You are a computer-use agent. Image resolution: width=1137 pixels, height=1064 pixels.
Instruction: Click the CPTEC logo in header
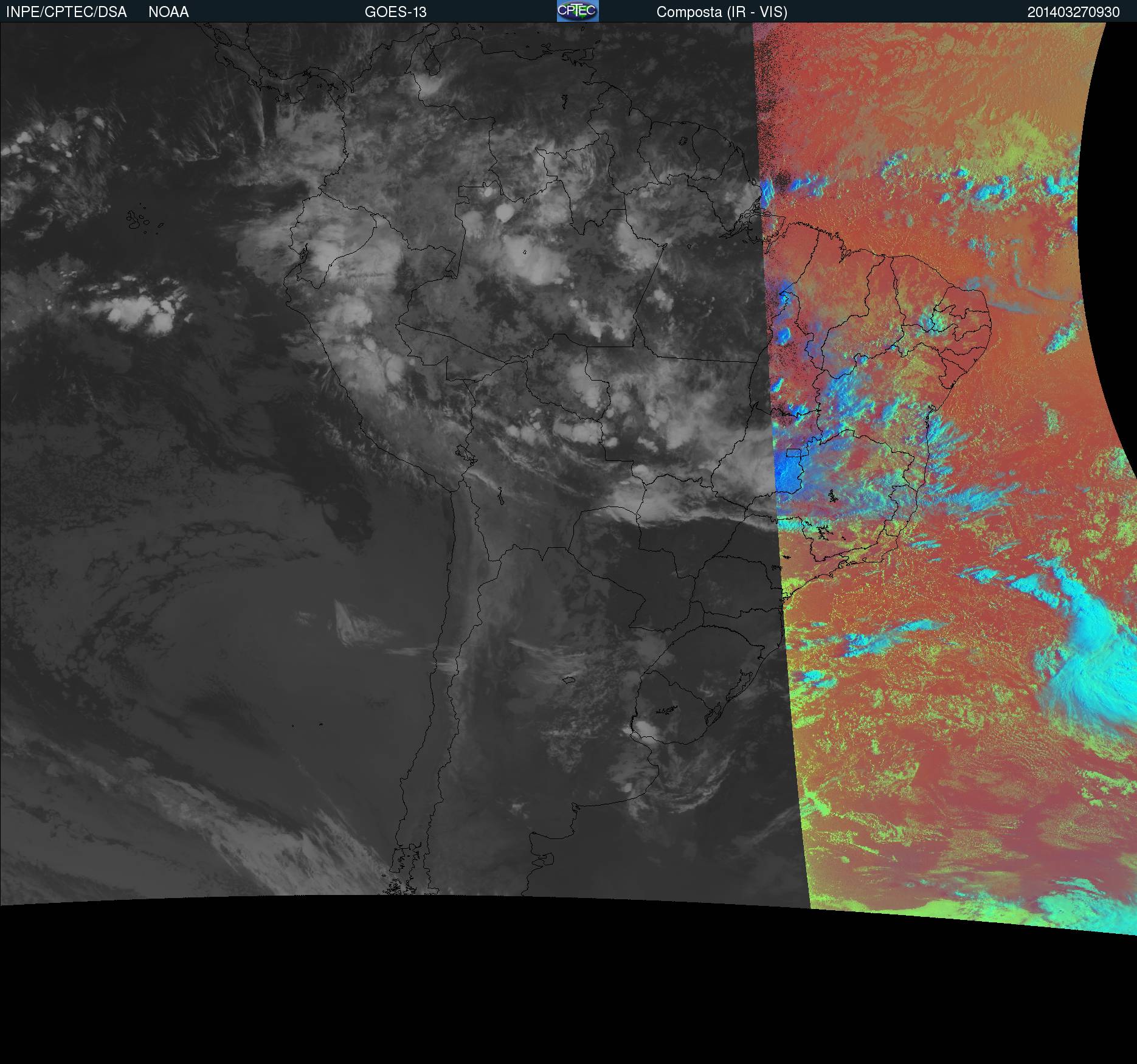click(x=578, y=11)
